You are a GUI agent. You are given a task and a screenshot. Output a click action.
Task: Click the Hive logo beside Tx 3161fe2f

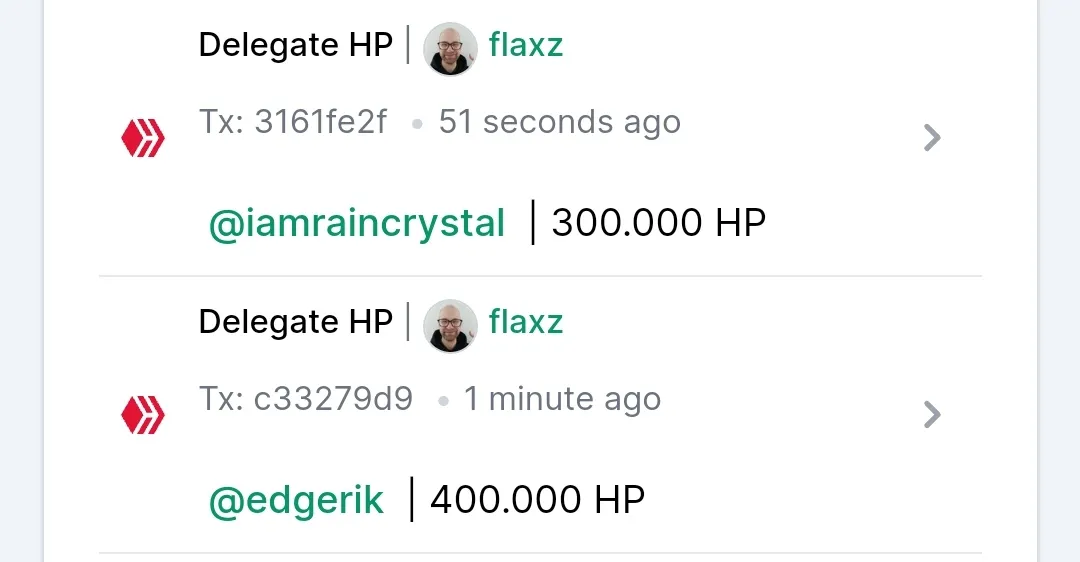(x=143, y=138)
